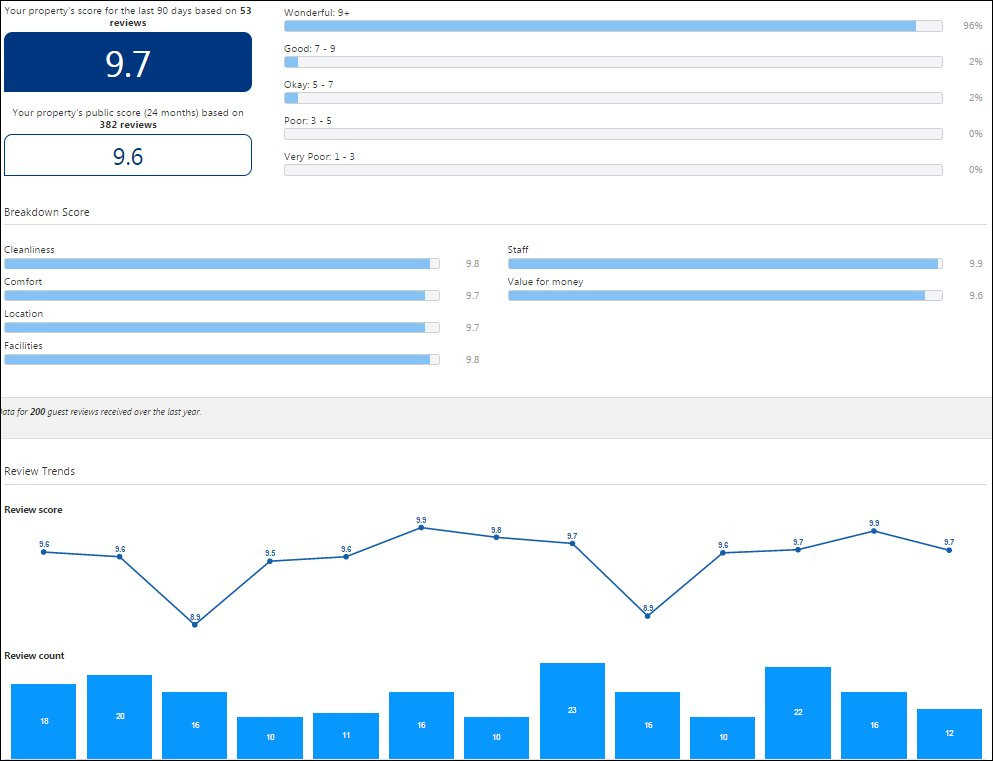This screenshot has height=761, width=993.
Task: Click the Very Poor: 1 - 3 rating bar
Action: point(612,170)
